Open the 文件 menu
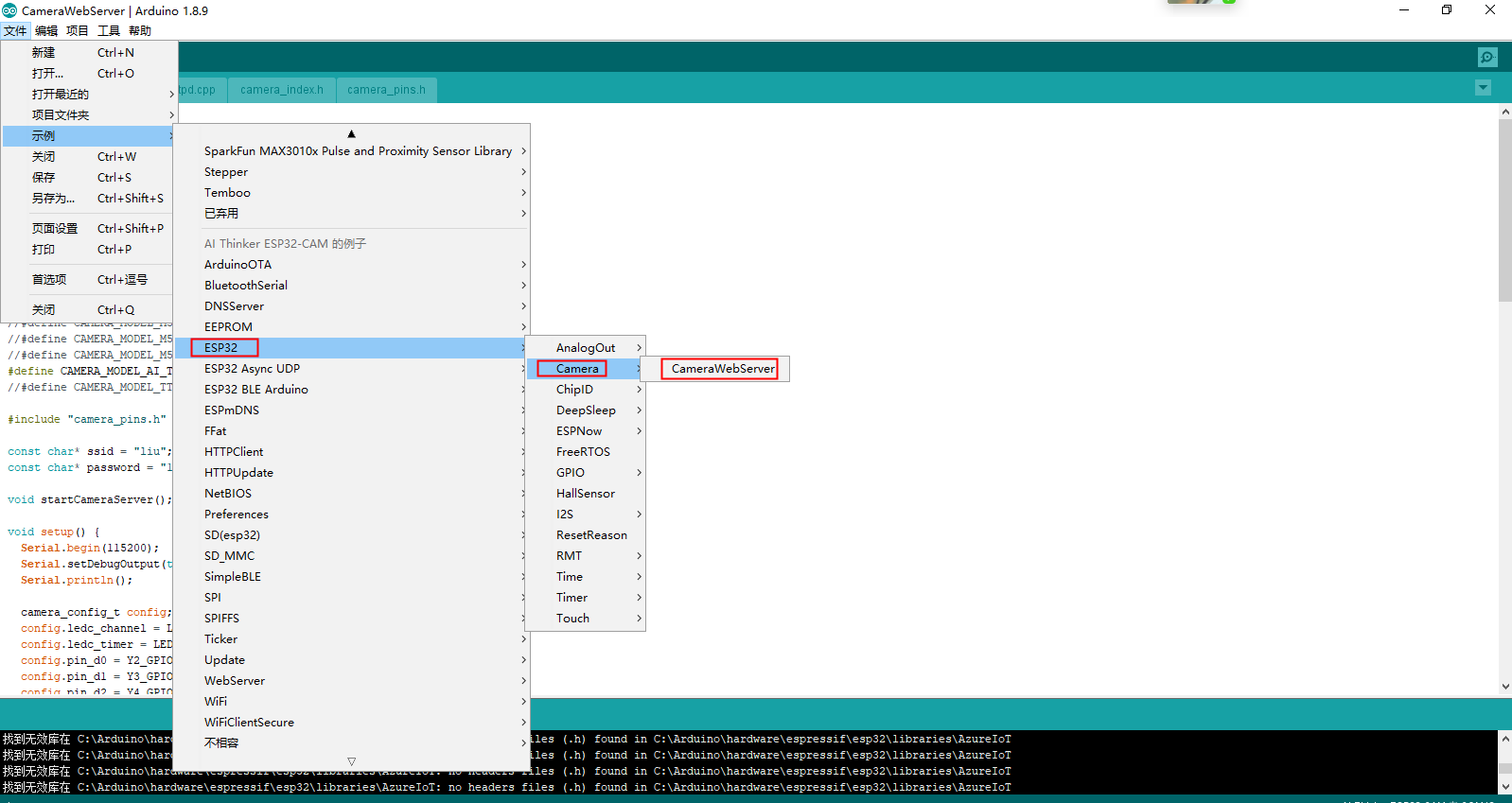Screen dimensions: 1512x803 tap(15, 30)
